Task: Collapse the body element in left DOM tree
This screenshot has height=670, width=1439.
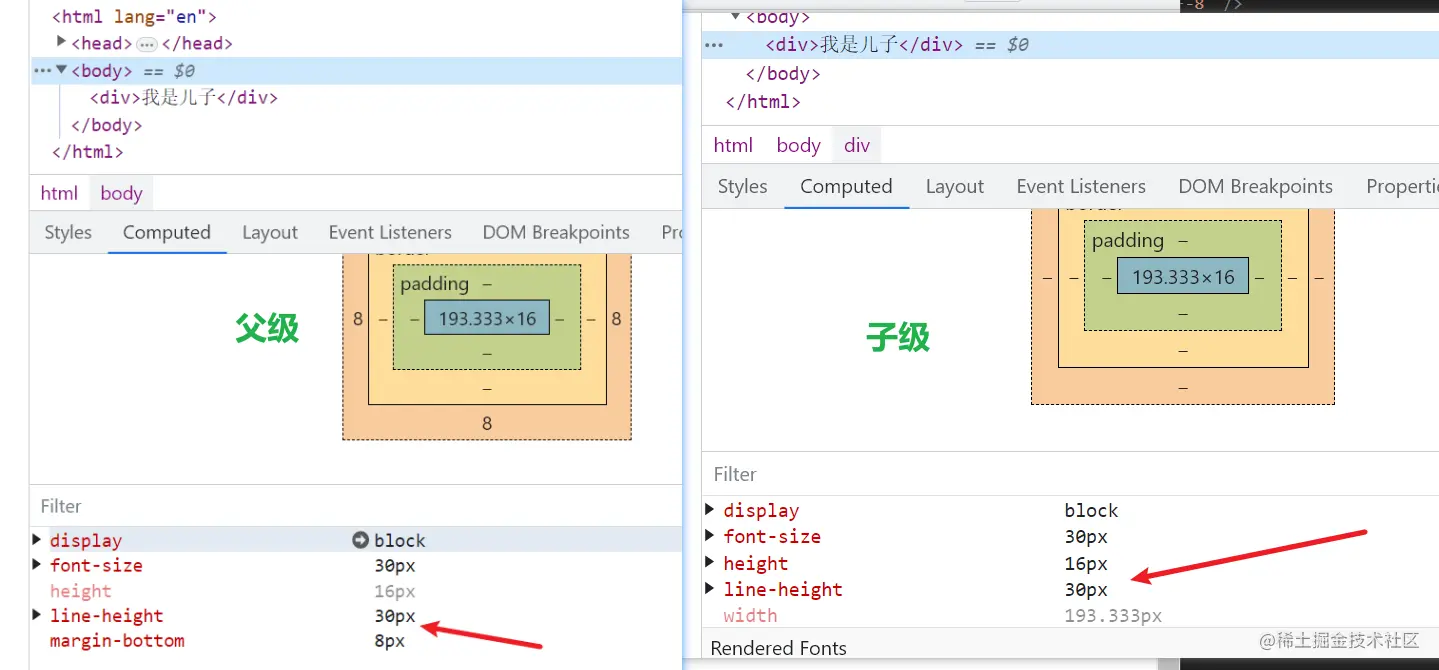Action: 61,70
